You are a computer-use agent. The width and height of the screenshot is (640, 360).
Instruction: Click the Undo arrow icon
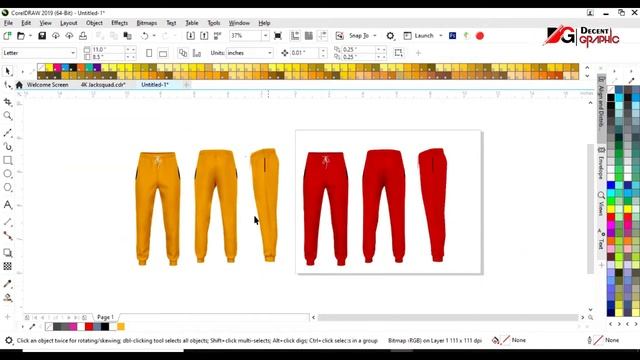(144, 36)
